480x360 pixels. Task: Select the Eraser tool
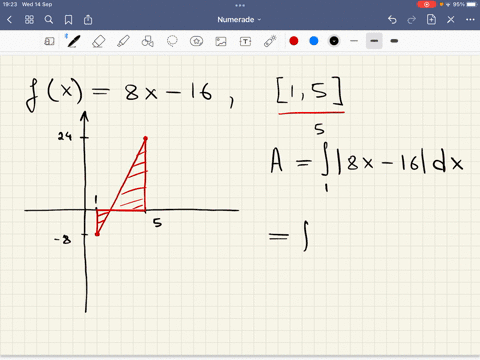click(x=98, y=41)
